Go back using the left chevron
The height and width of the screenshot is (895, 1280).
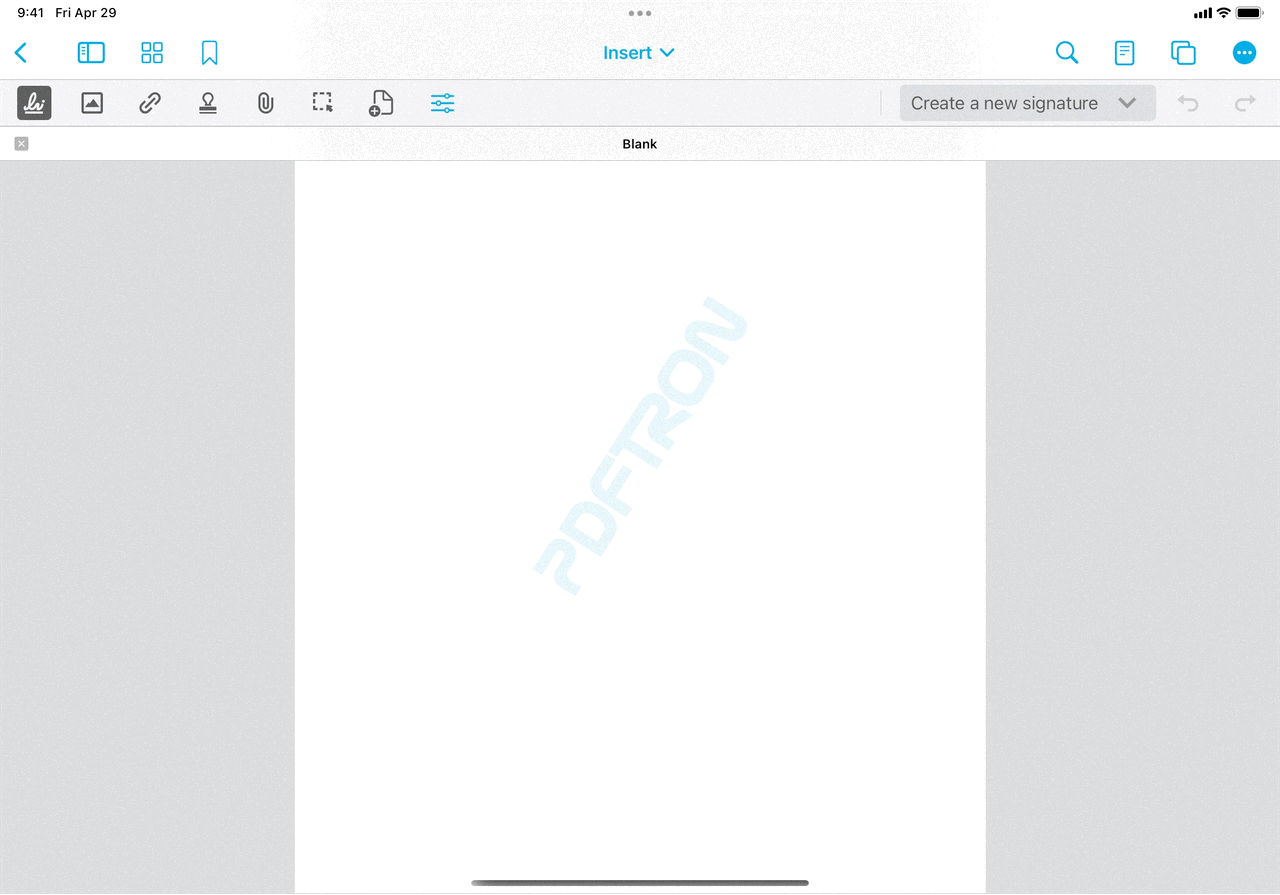pyautogui.click(x=21, y=53)
